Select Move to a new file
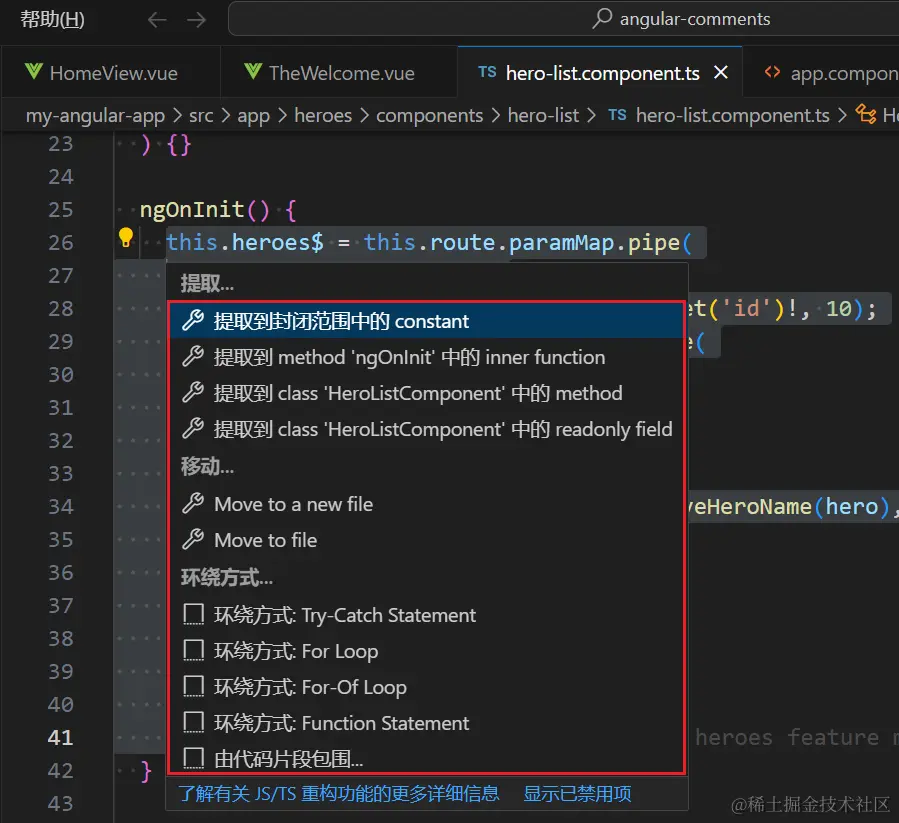Image resolution: width=899 pixels, height=823 pixels. coord(426,504)
